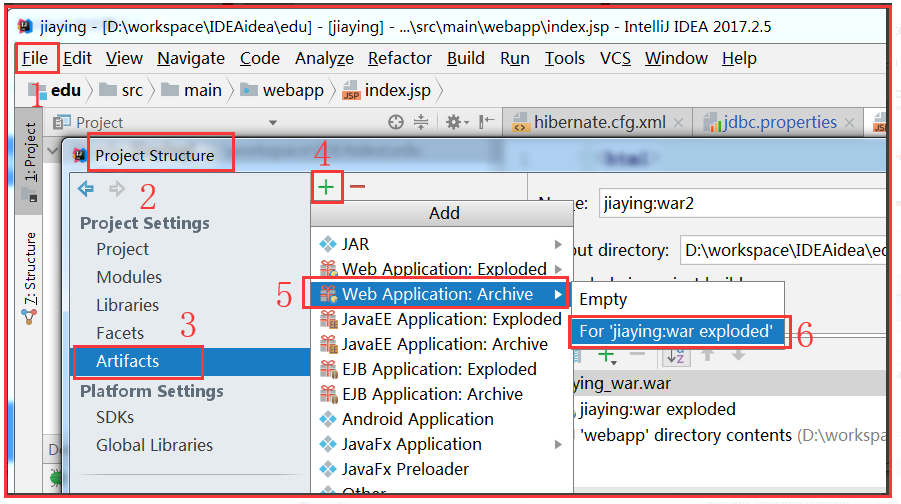Close the jdbc.properties tab
Viewport: 901px width, 504px height.
tap(849, 122)
